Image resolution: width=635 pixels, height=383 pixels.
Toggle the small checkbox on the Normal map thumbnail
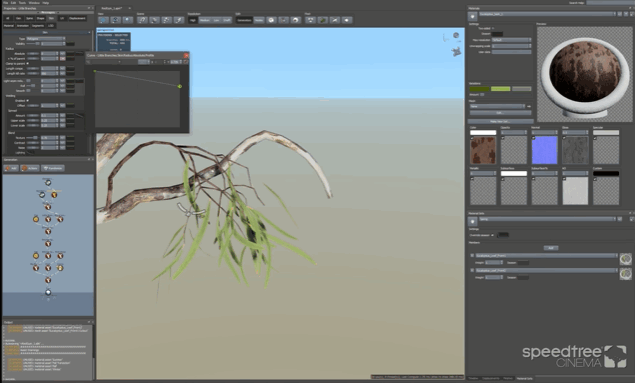(x=533, y=138)
